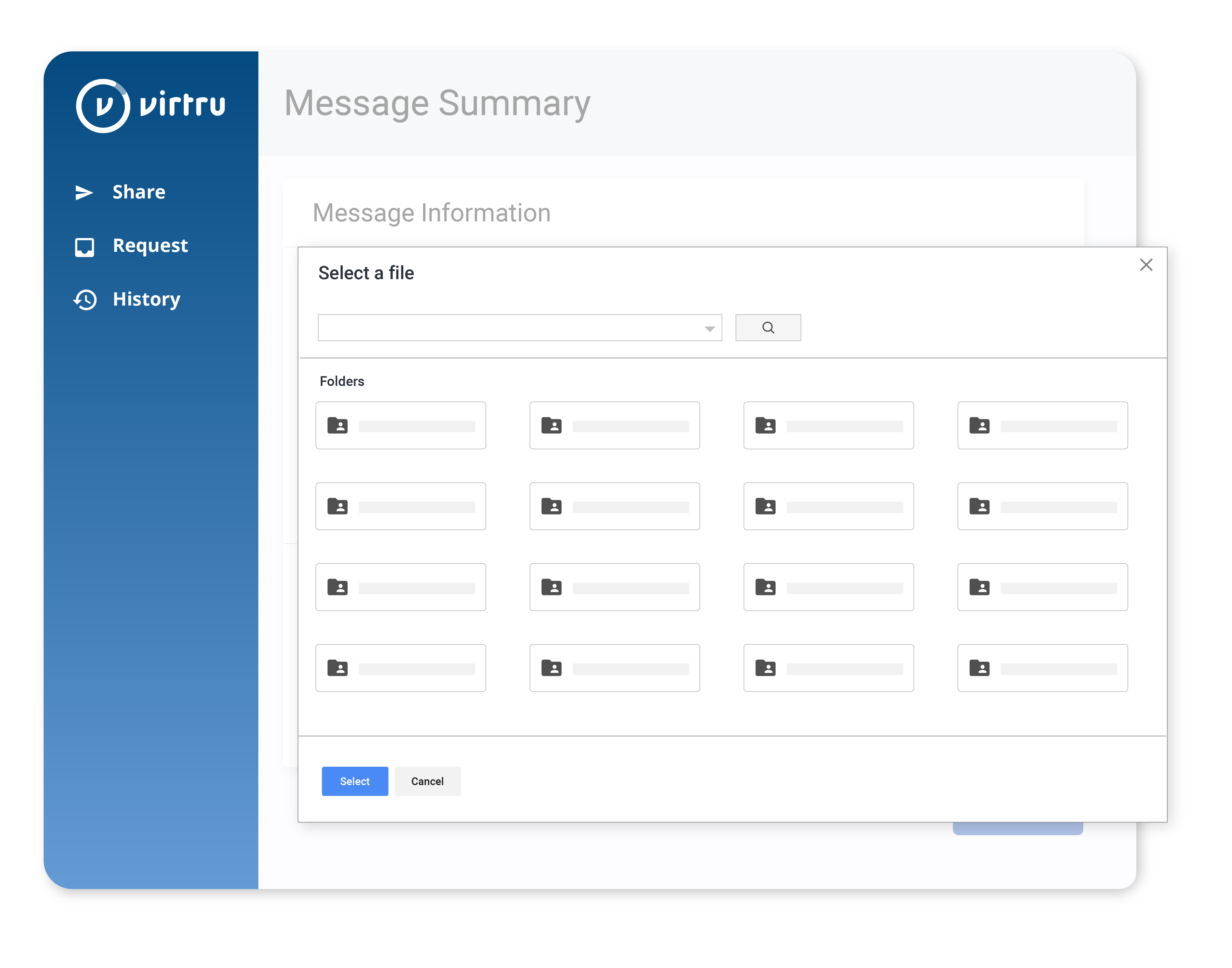Click the Virtru logo icon
The width and height of the screenshot is (1232, 968).
(x=103, y=106)
